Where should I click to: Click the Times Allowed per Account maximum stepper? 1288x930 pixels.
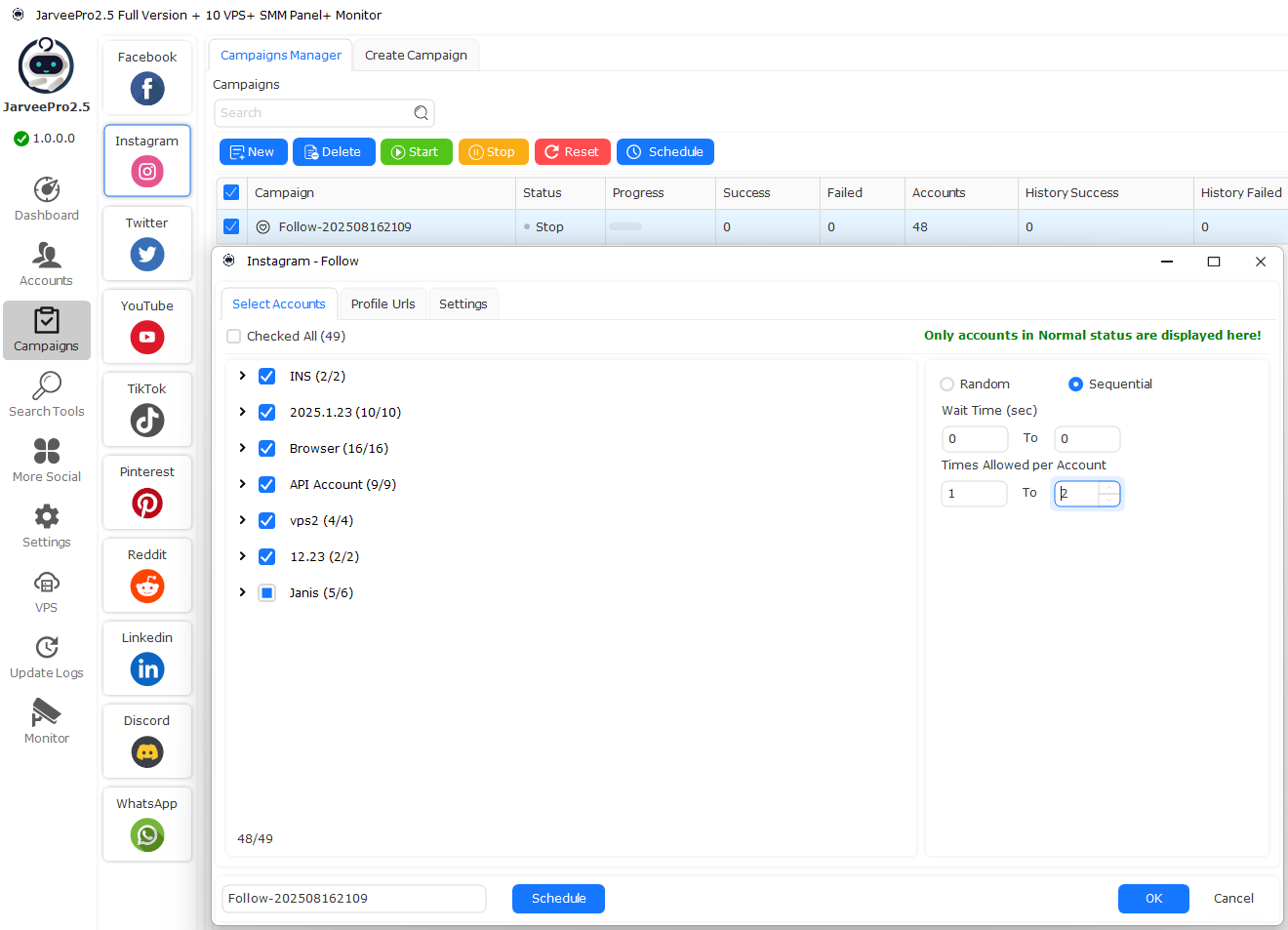tap(1109, 494)
